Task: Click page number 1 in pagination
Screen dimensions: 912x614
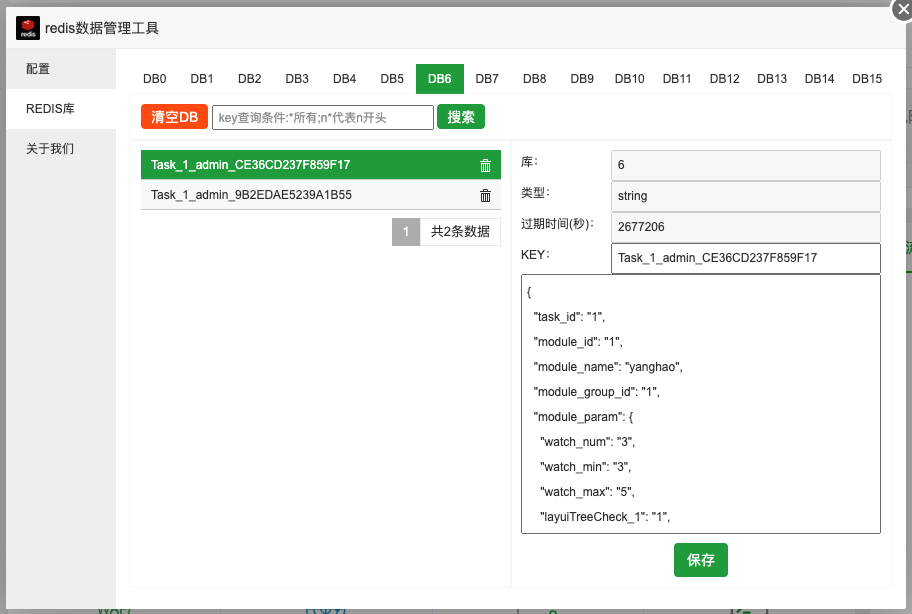Action: coord(406,232)
